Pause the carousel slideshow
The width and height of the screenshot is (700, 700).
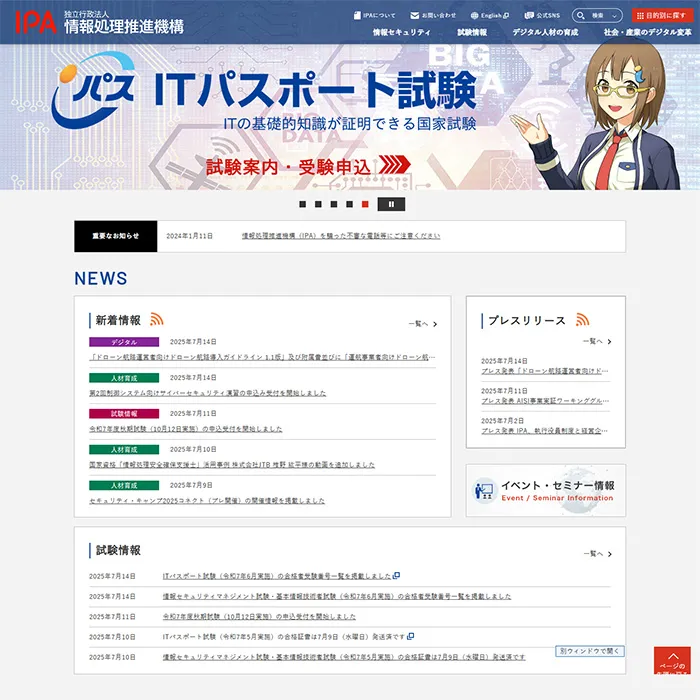pos(392,204)
